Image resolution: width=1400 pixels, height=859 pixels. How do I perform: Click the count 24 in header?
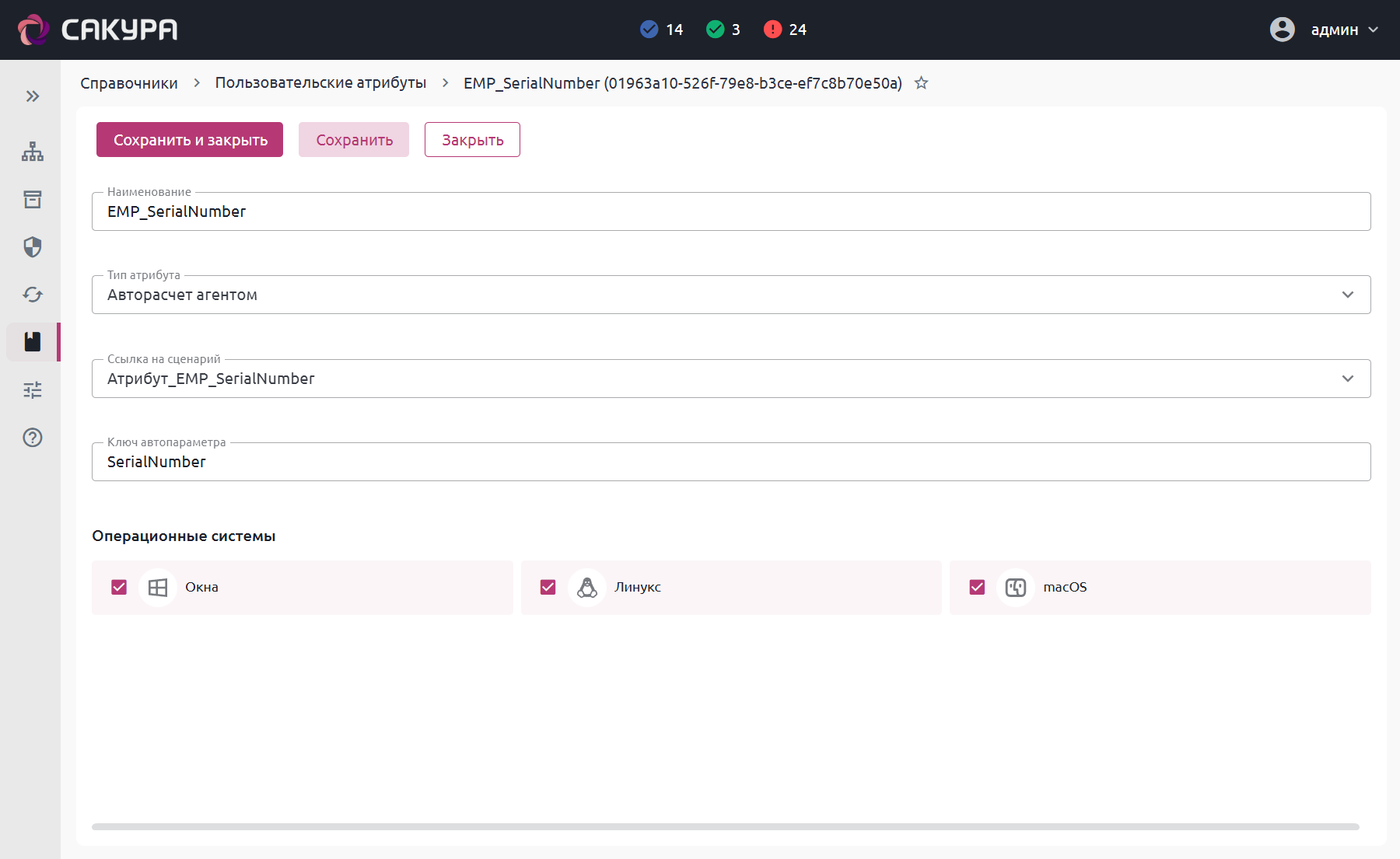pos(798,30)
